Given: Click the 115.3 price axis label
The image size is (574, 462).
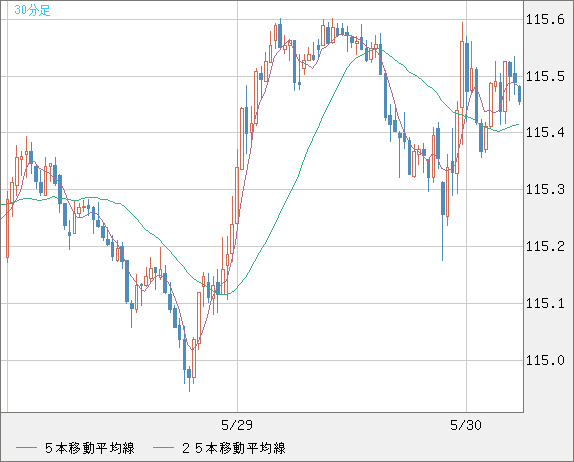Looking at the screenshot, I should pos(545,189).
